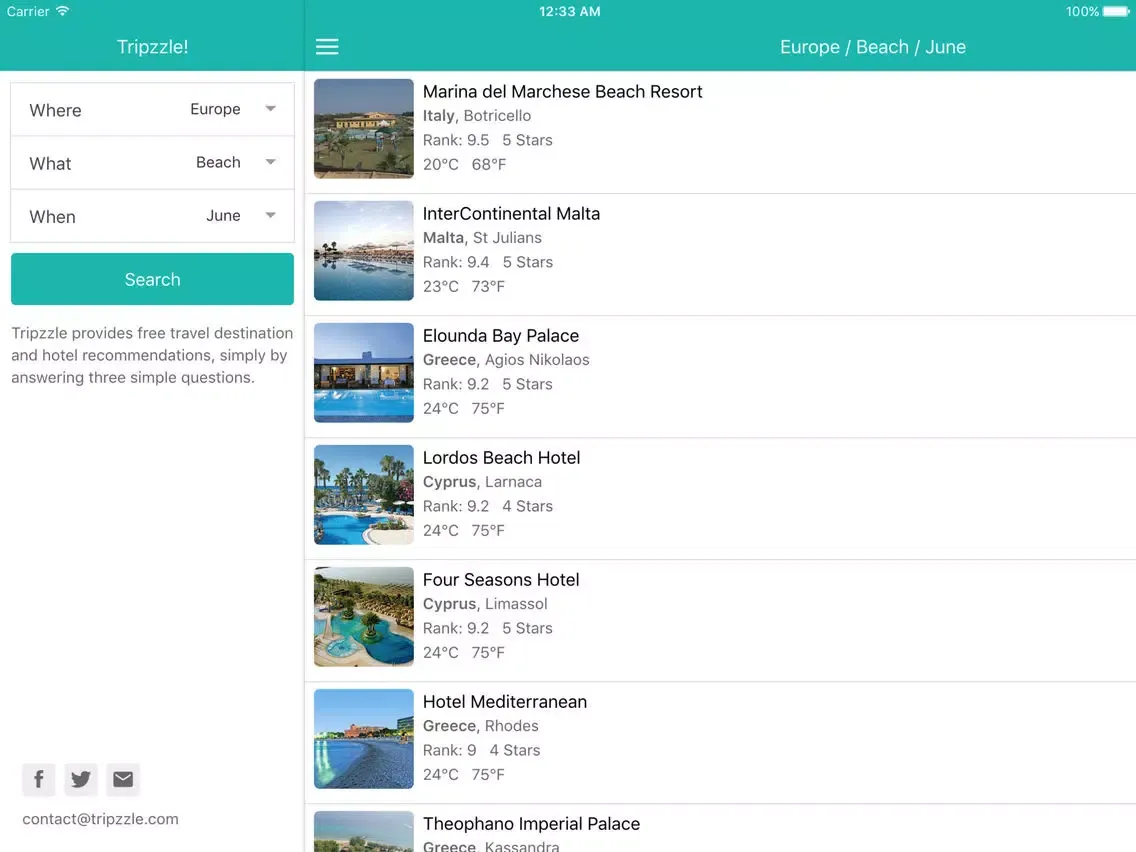Open Hotel Mediterranean photo thumbnail
Screen dimensions: 1136x852
tap(364, 739)
